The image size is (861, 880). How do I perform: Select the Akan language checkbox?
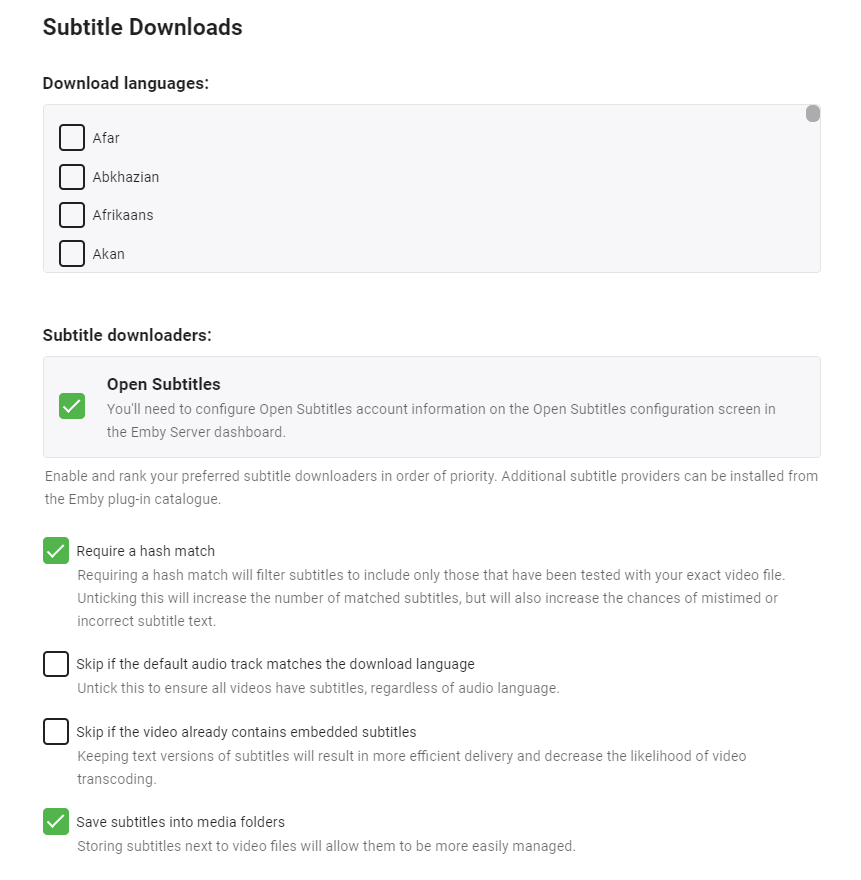[x=72, y=253]
